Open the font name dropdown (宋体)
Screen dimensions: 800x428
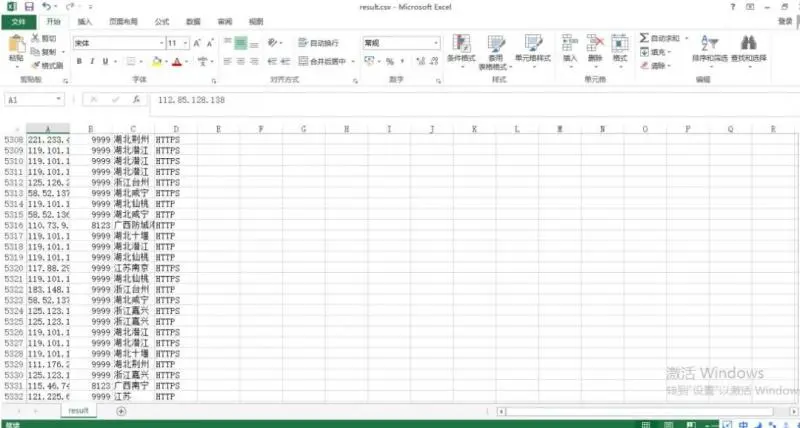point(162,43)
